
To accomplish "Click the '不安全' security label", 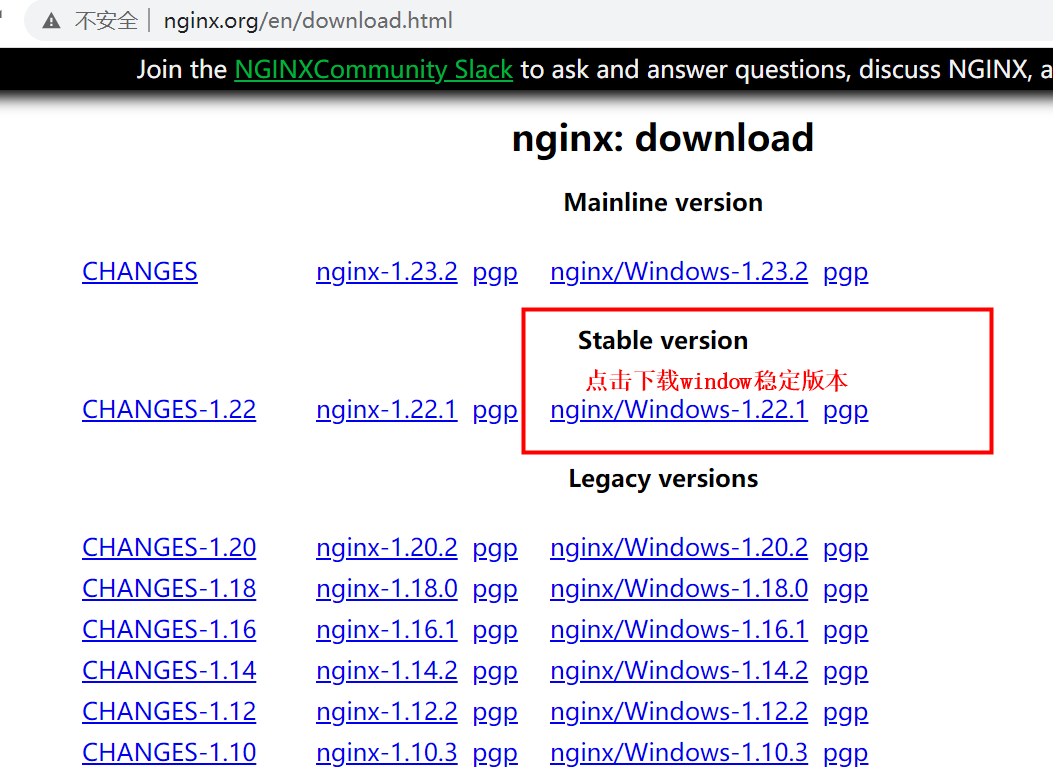I will tap(106, 21).
